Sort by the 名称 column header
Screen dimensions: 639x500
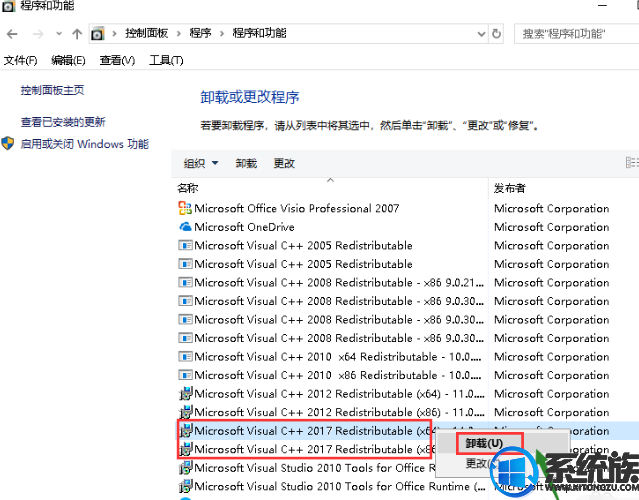pos(188,188)
